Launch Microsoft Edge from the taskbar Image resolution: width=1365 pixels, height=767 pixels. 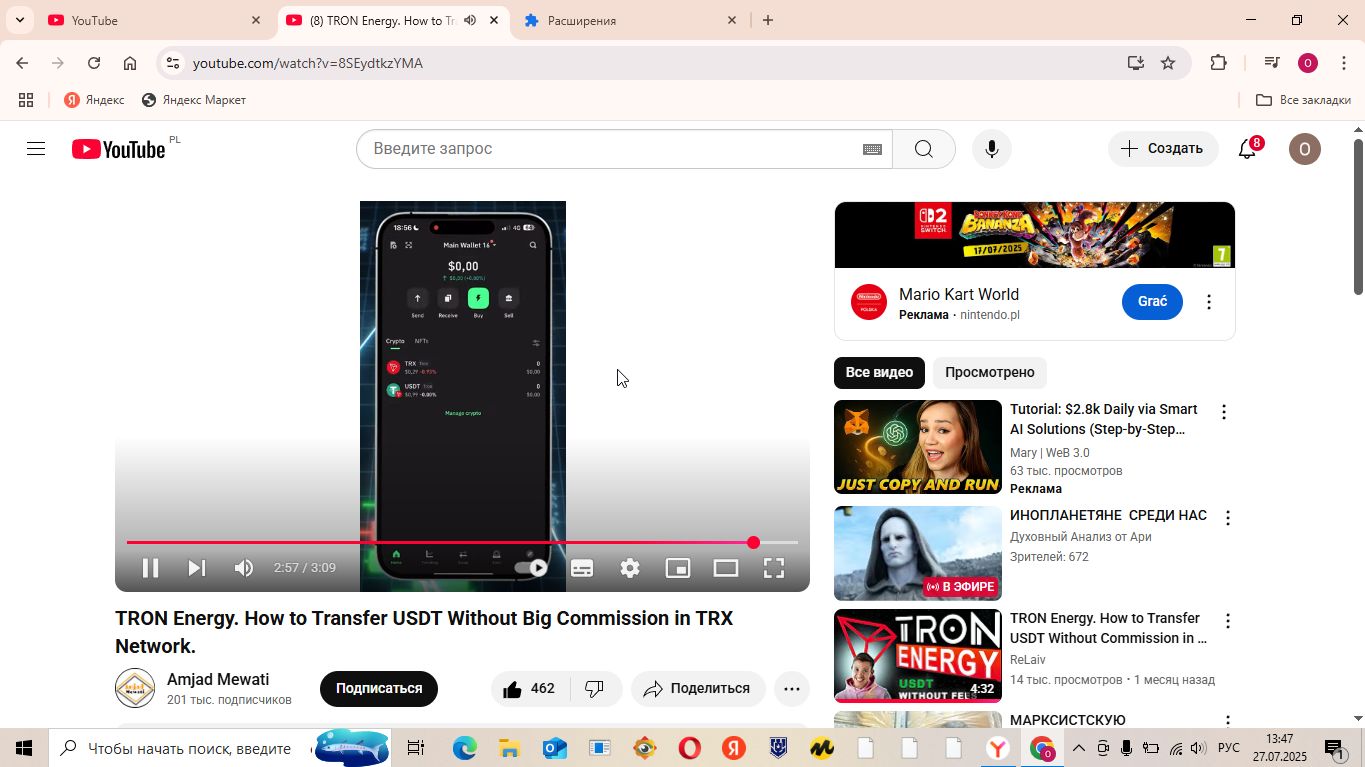(x=465, y=748)
